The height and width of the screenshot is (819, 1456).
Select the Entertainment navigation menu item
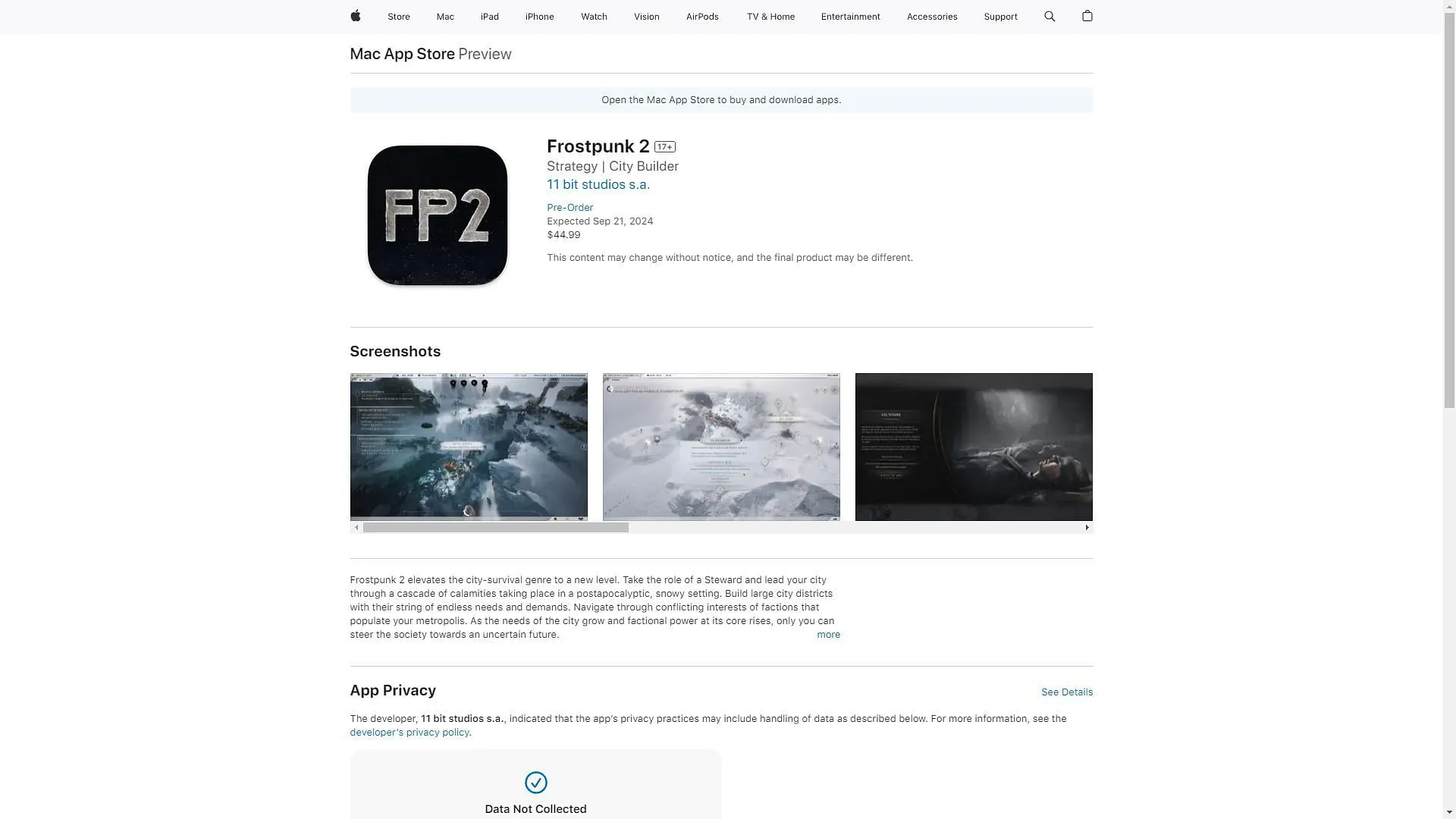[x=850, y=17]
